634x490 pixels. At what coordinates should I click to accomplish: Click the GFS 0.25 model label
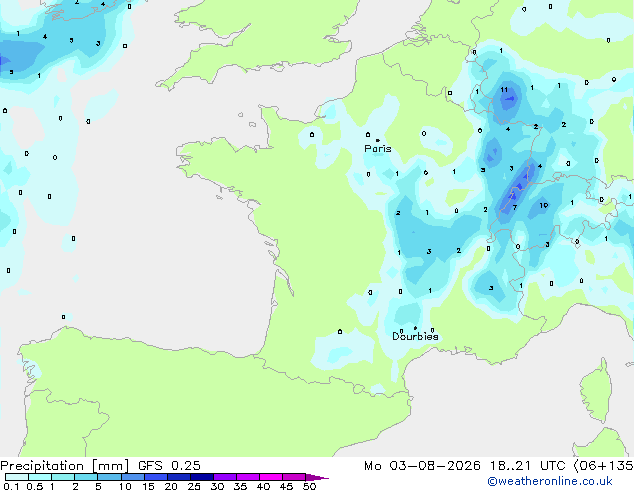(x=169, y=466)
